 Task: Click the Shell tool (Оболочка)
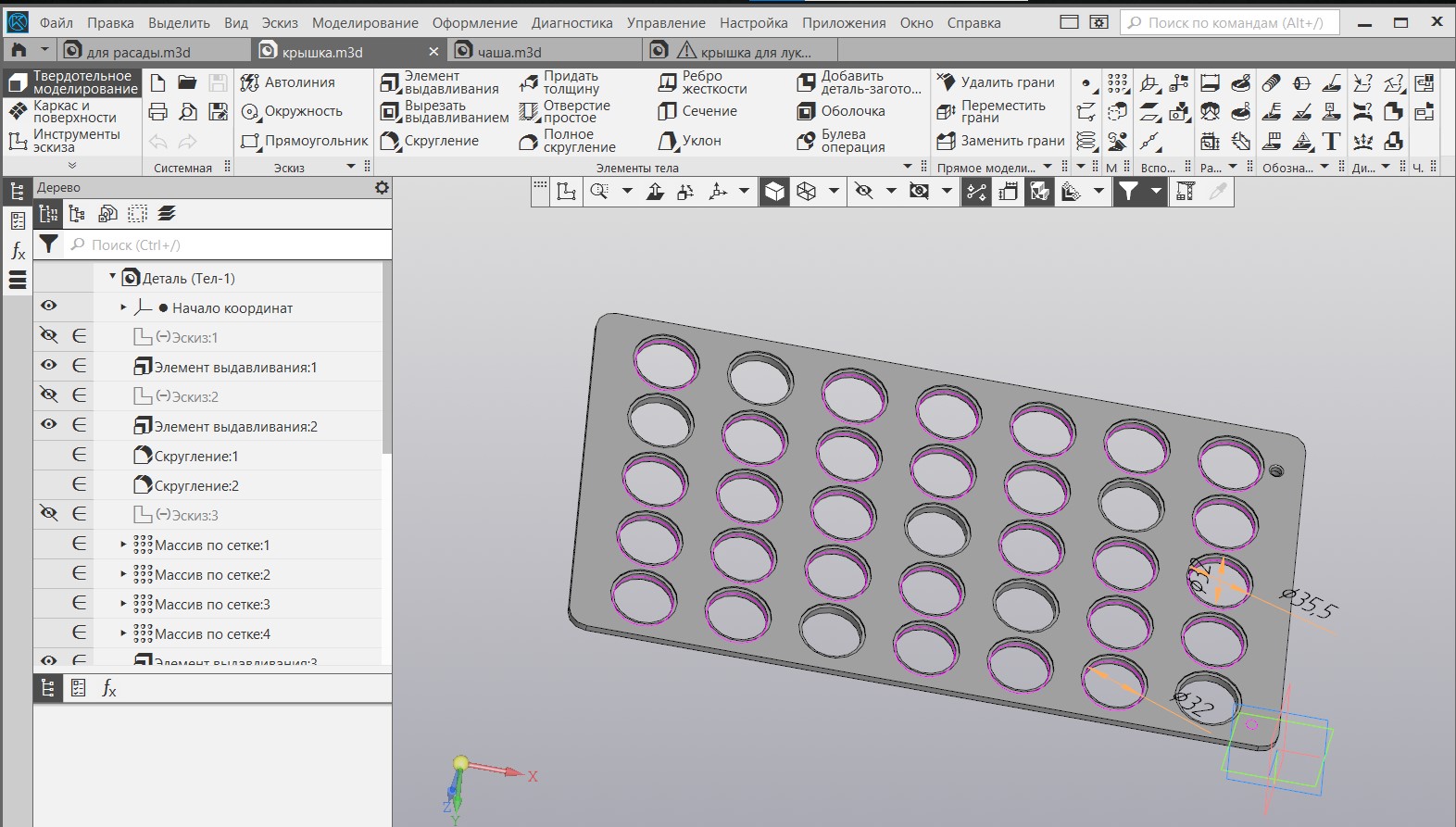point(841,111)
